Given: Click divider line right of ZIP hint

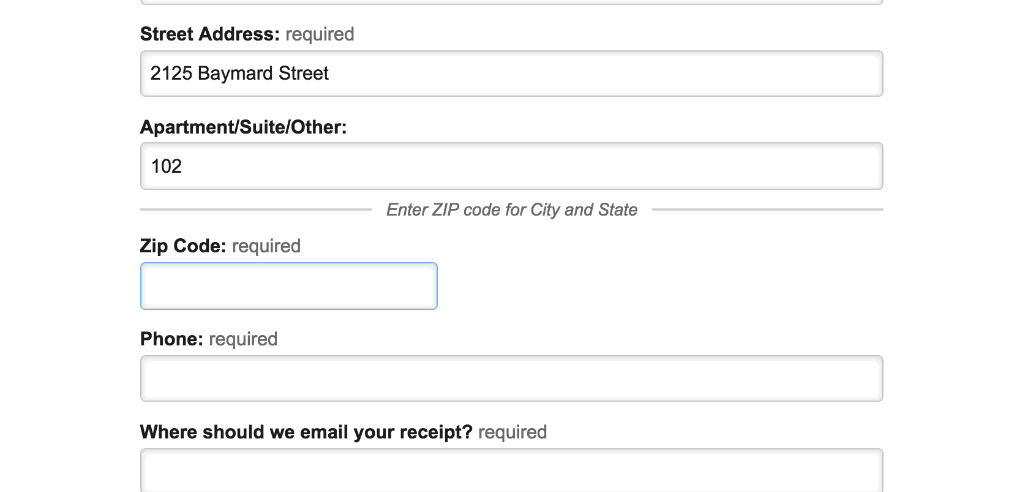Looking at the screenshot, I should click(x=767, y=210).
